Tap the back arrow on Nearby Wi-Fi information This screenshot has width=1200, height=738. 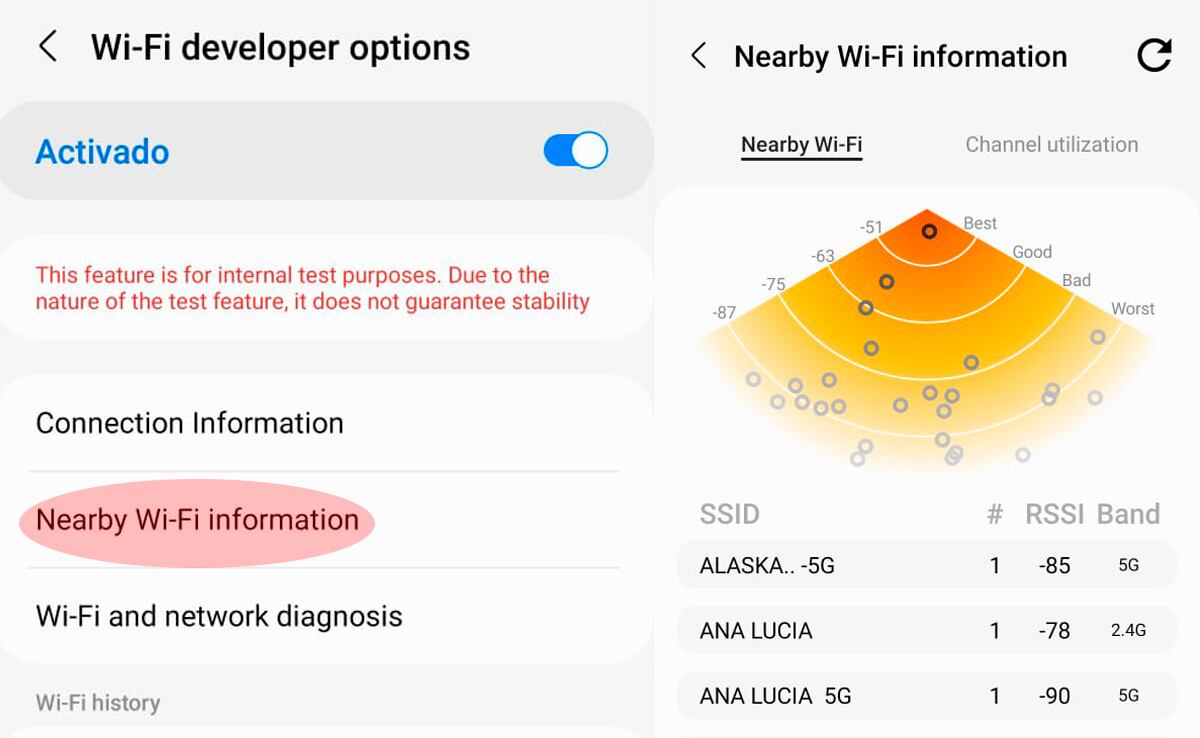tap(698, 57)
